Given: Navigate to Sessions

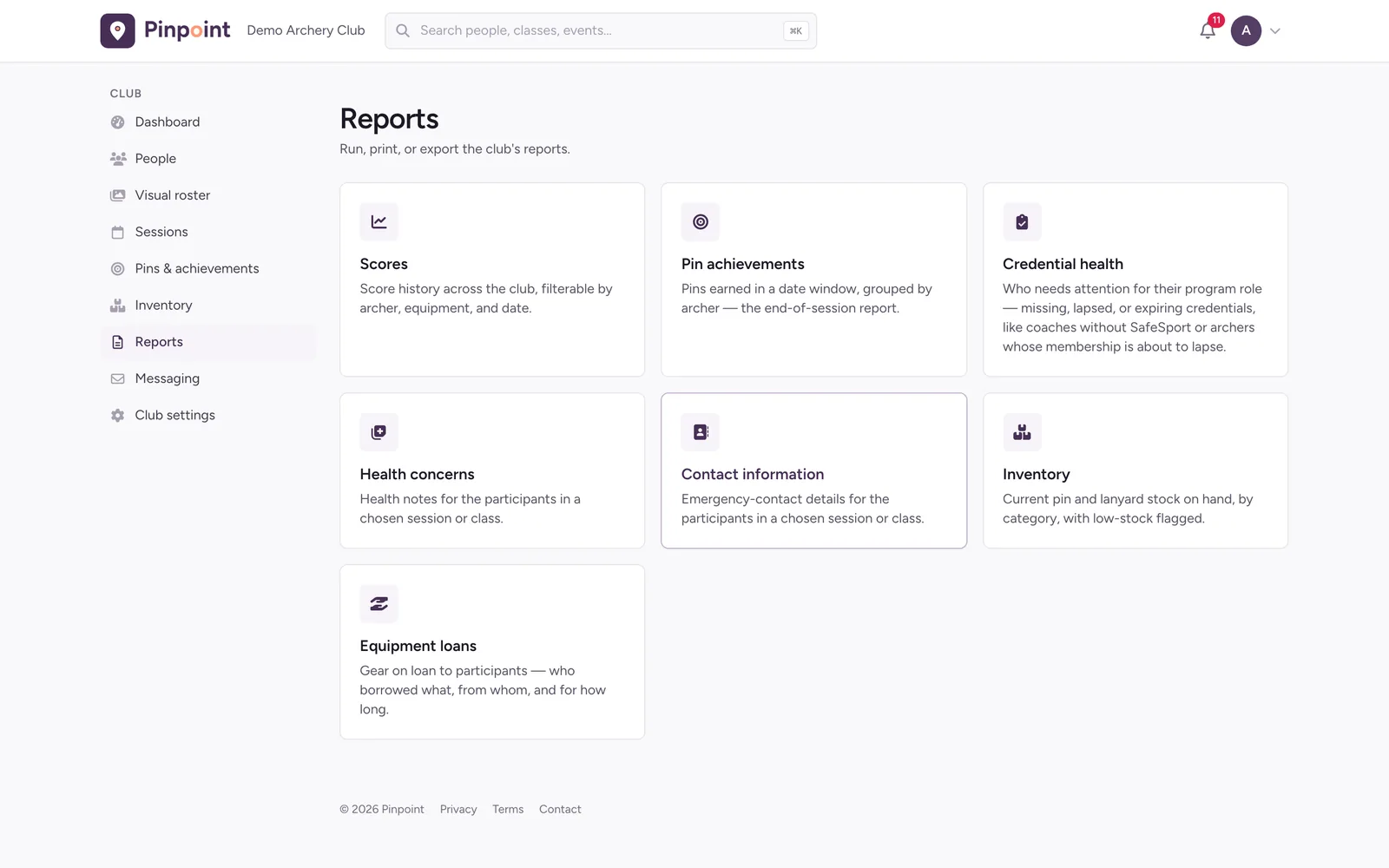Looking at the screenshot, I should coord(208,232).
